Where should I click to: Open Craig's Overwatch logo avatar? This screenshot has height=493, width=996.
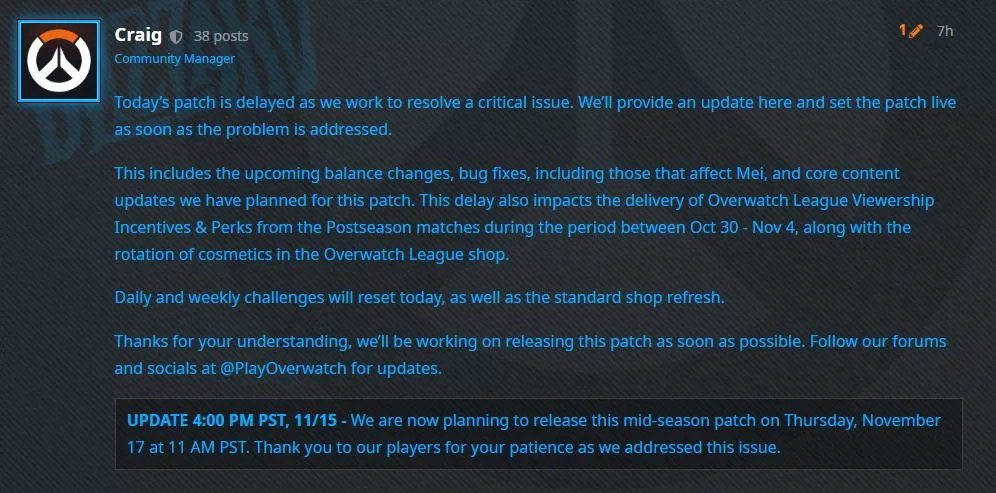59,61
